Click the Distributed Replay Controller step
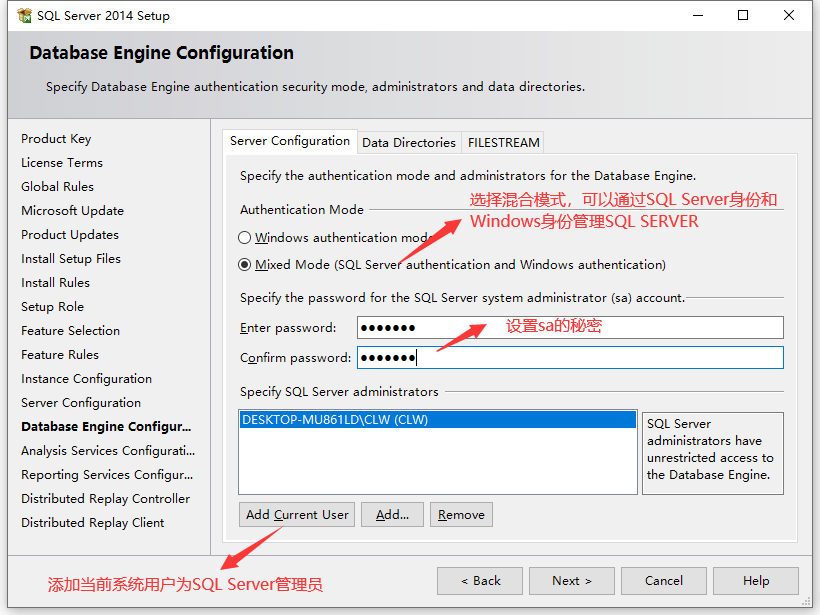This screenshot has width=820, height=615. tap(106, 499)
